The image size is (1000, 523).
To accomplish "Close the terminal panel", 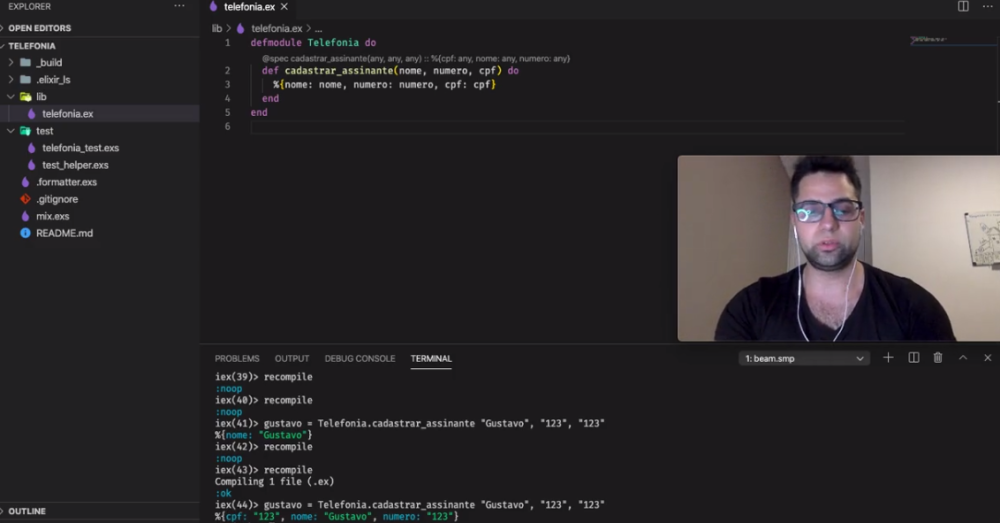I will (x=987, y=358).
